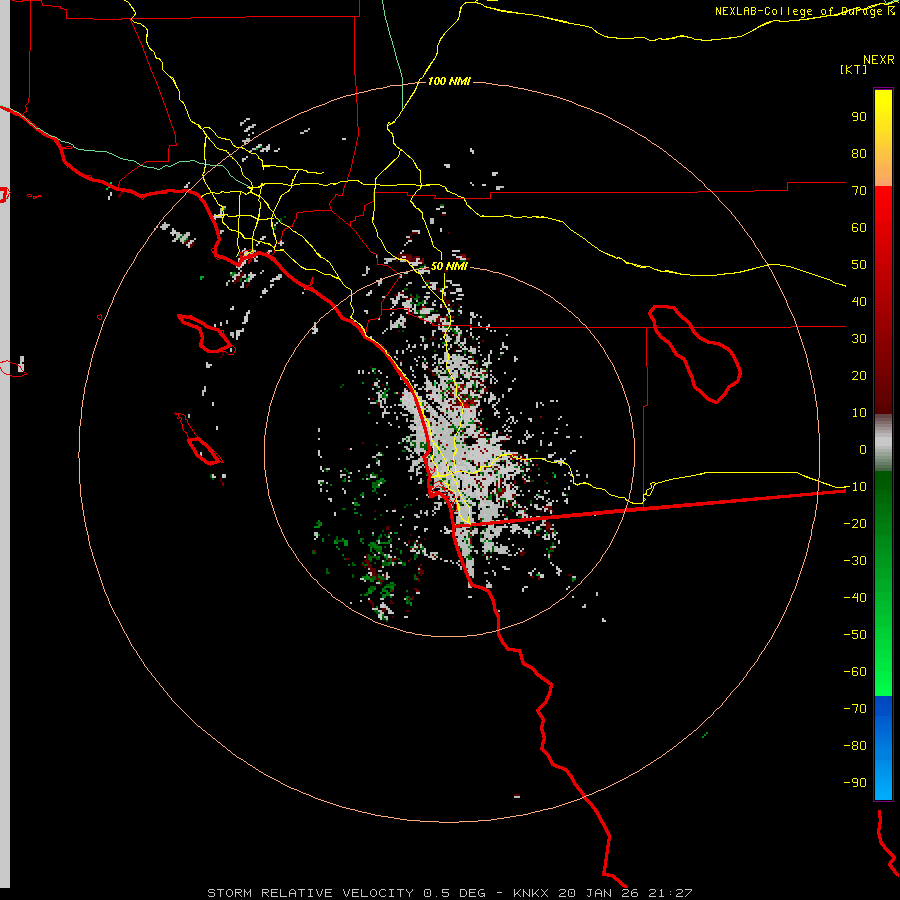Screen dimensions: 900x900
Task: Click the Salton Sea outline on the map
Action: (x=695, y=354)
